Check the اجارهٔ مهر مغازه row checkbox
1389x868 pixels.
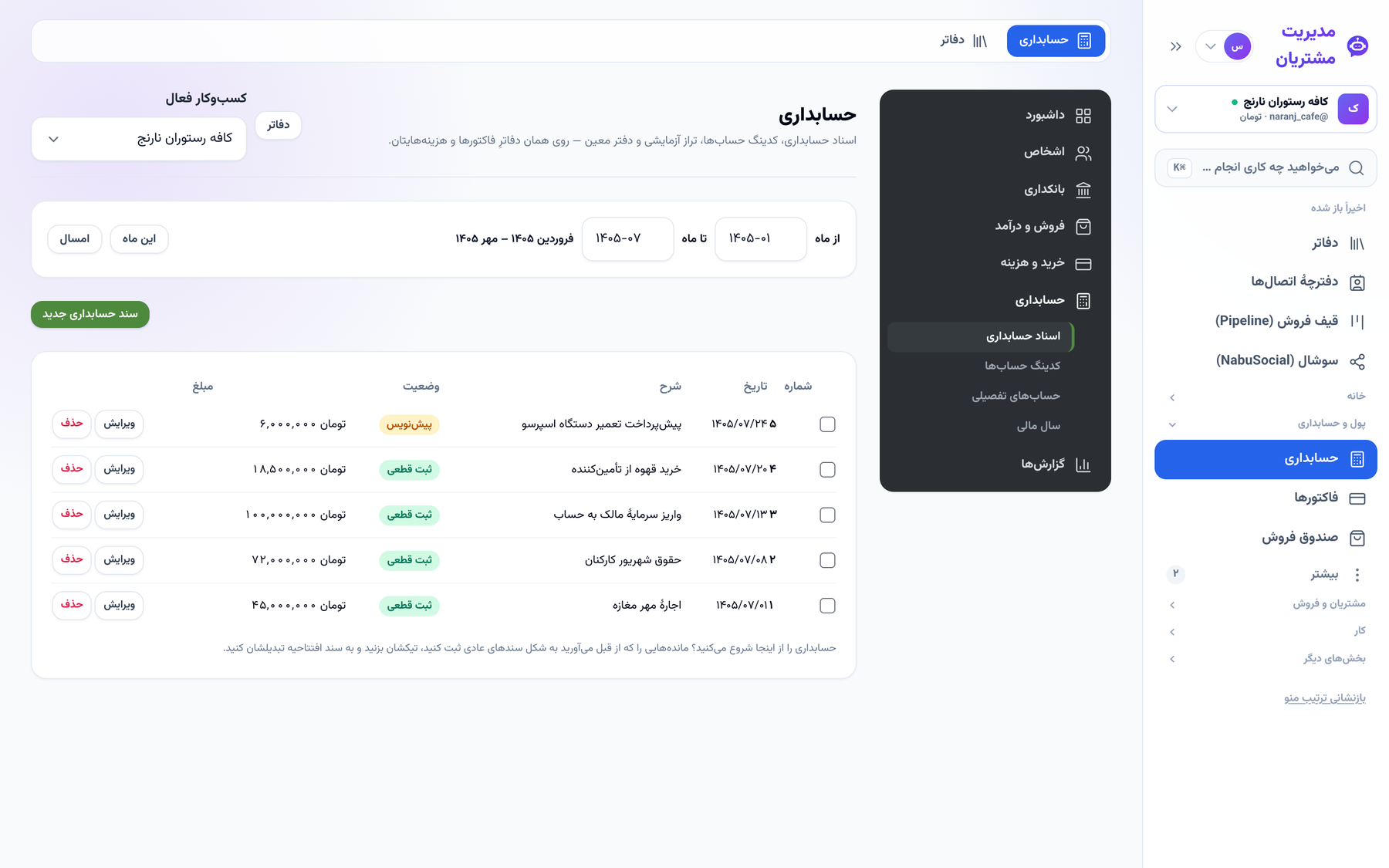[x=827, y=606]
